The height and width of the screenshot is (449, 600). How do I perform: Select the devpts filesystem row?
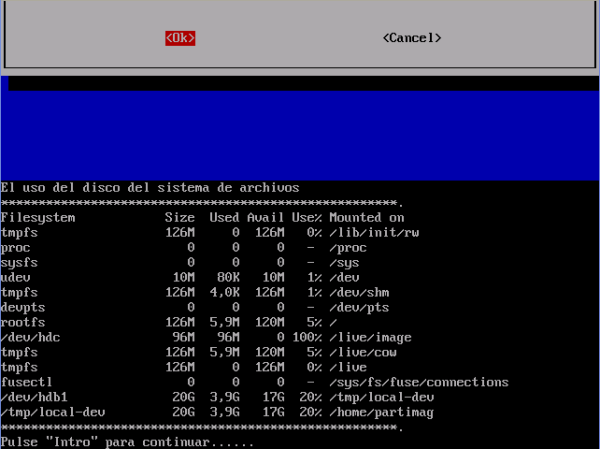click(x=22, y=307)
